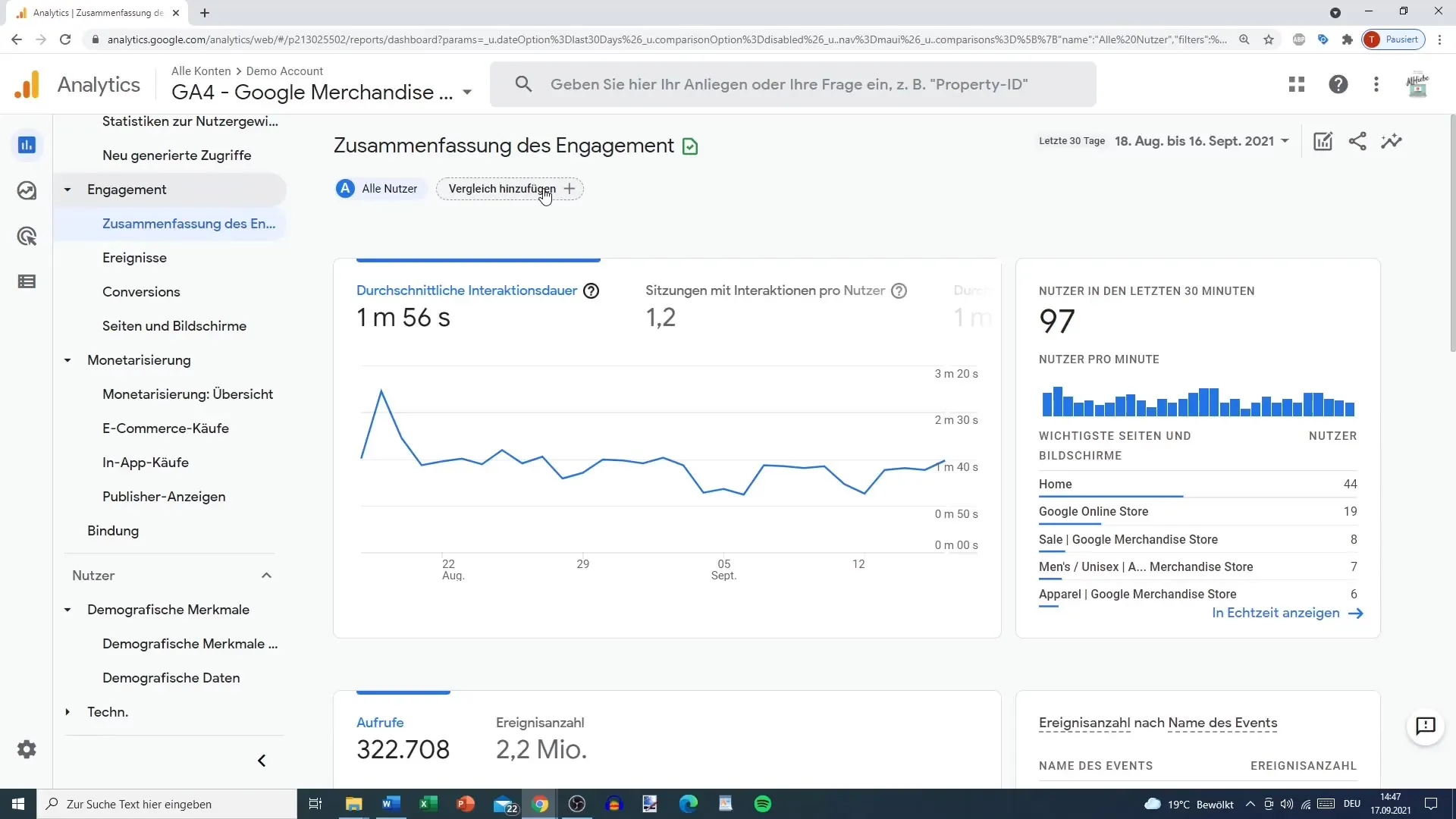This screenshot has width=1456, height=819.
Task: Collapse the sidebar navigation panel
Action: (262, 760)
